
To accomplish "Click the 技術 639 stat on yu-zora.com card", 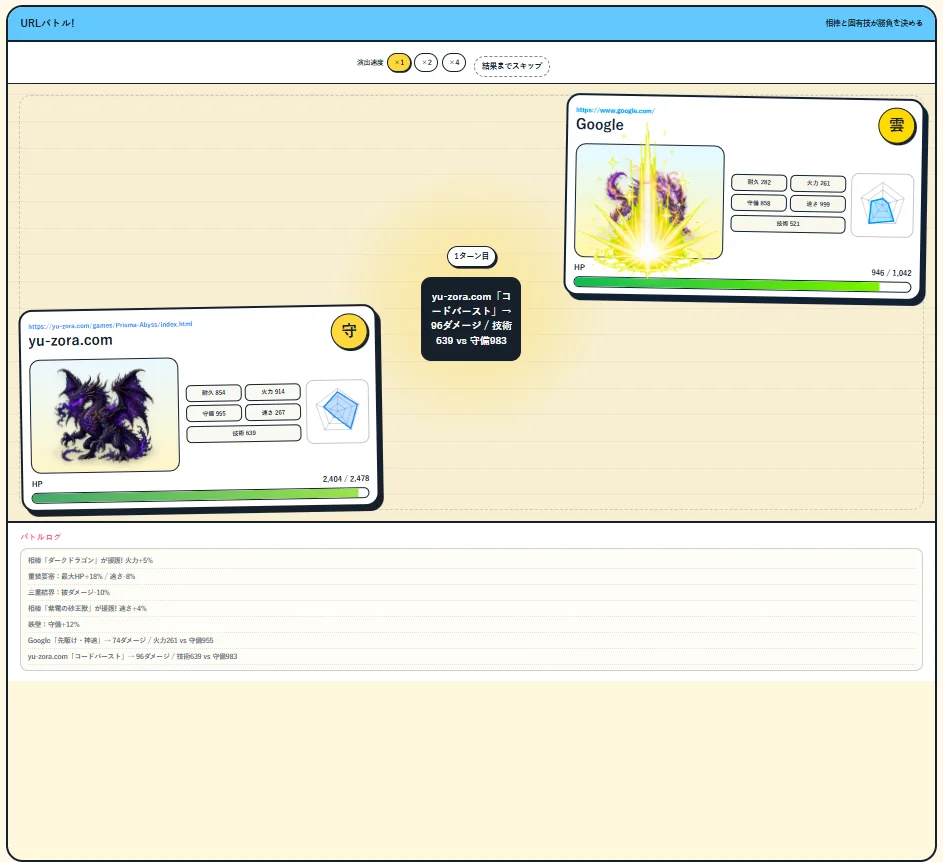I will click(x=244, y=433).
